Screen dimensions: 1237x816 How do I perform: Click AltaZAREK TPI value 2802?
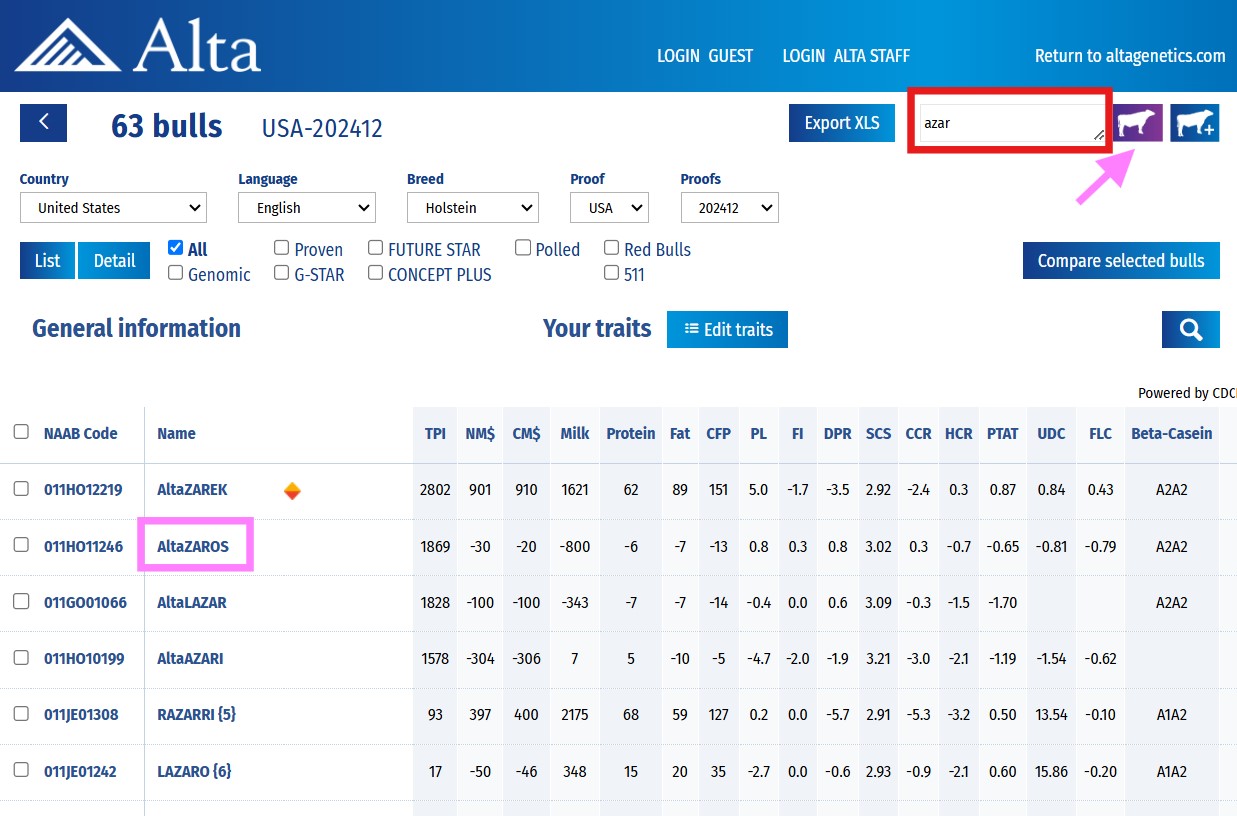coord(435,490)
